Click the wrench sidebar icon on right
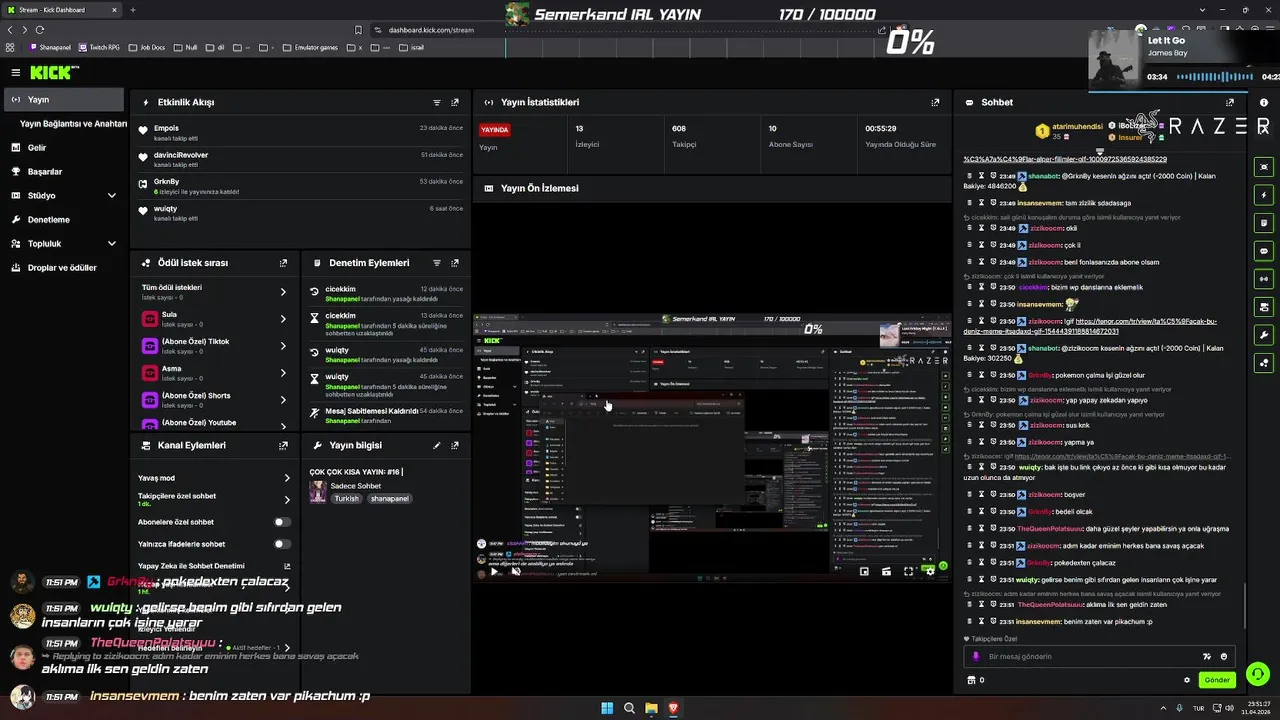The height and width of the screenshot is (720, 1280). [1264, 335]
